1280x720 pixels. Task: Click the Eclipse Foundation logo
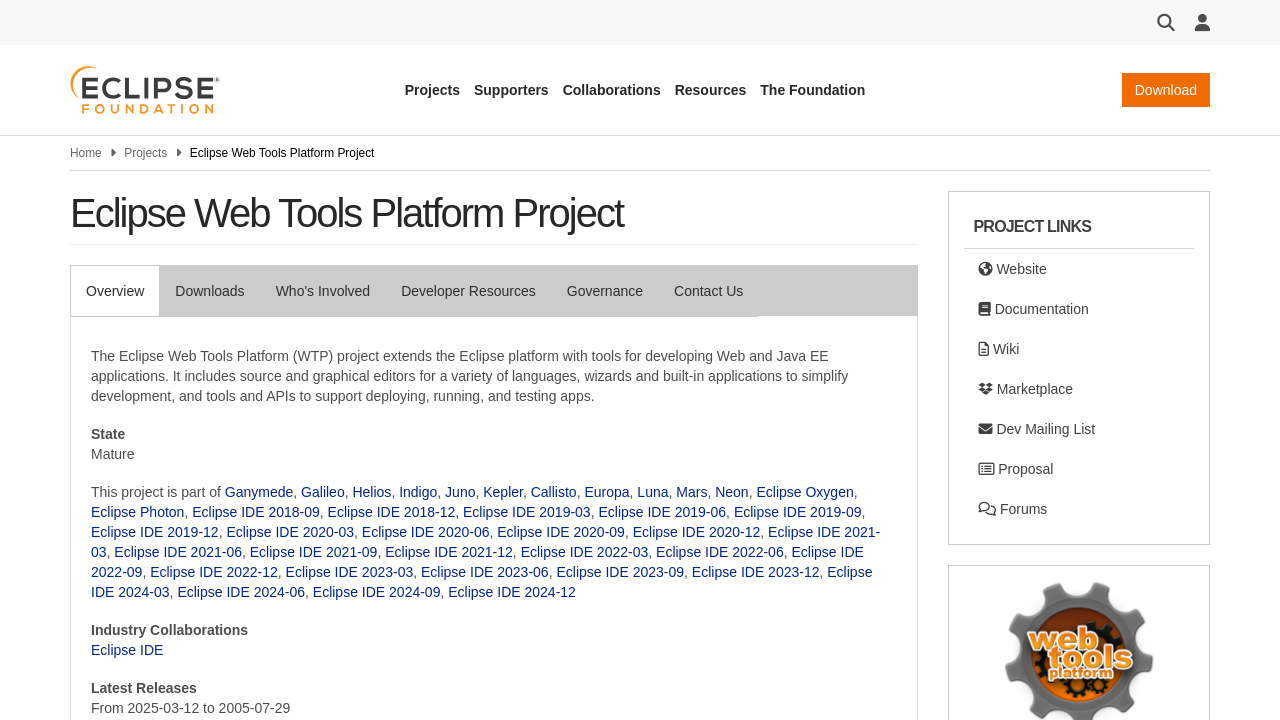click(x=145, y=90)
